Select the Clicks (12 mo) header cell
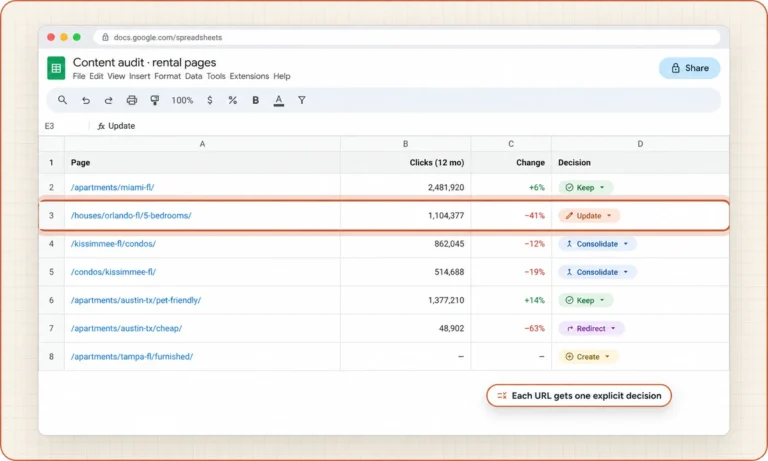Screen dimensions: 768x461 click(x=406, y=163)
